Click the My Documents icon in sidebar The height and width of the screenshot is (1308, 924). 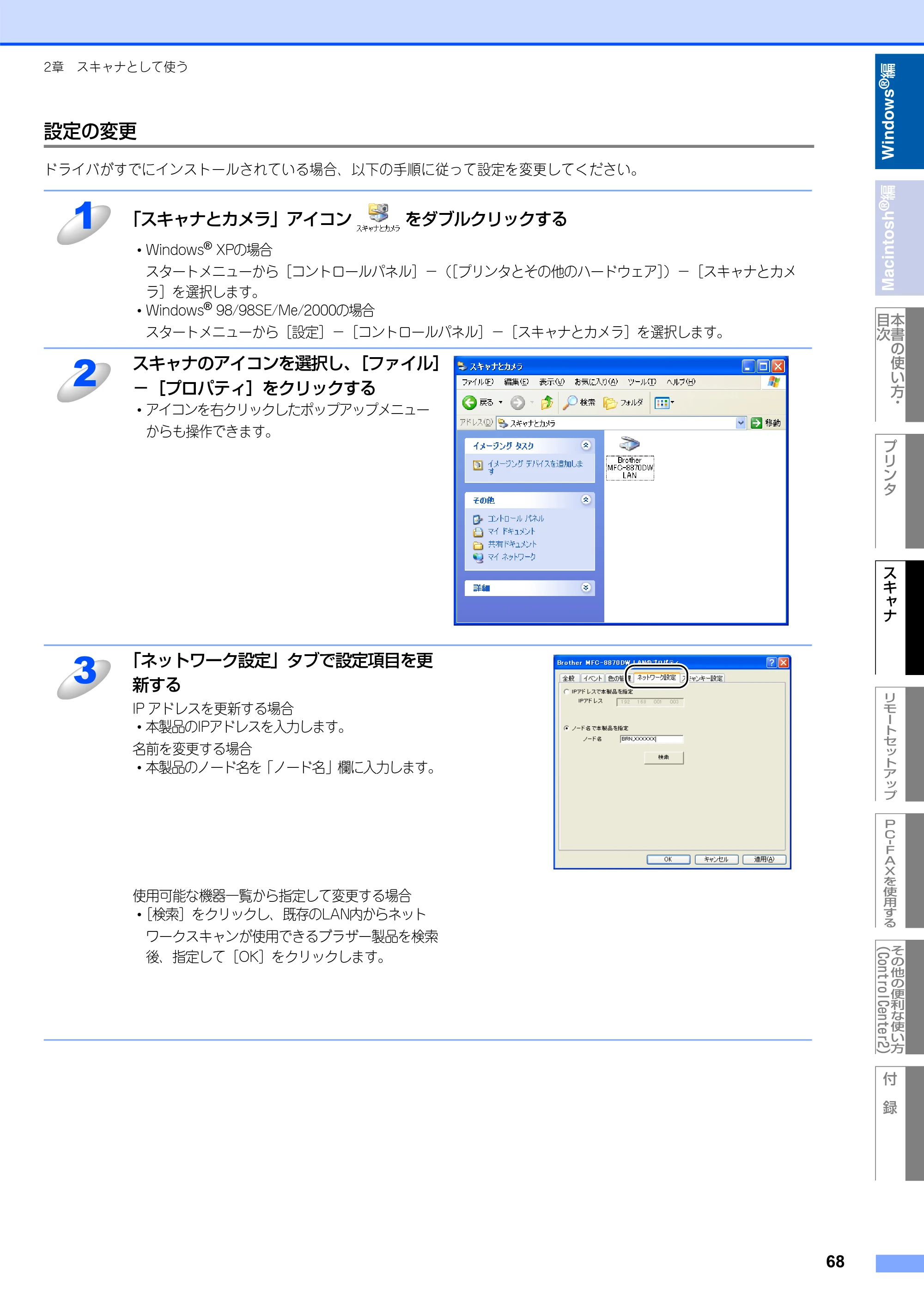(478, 532)
